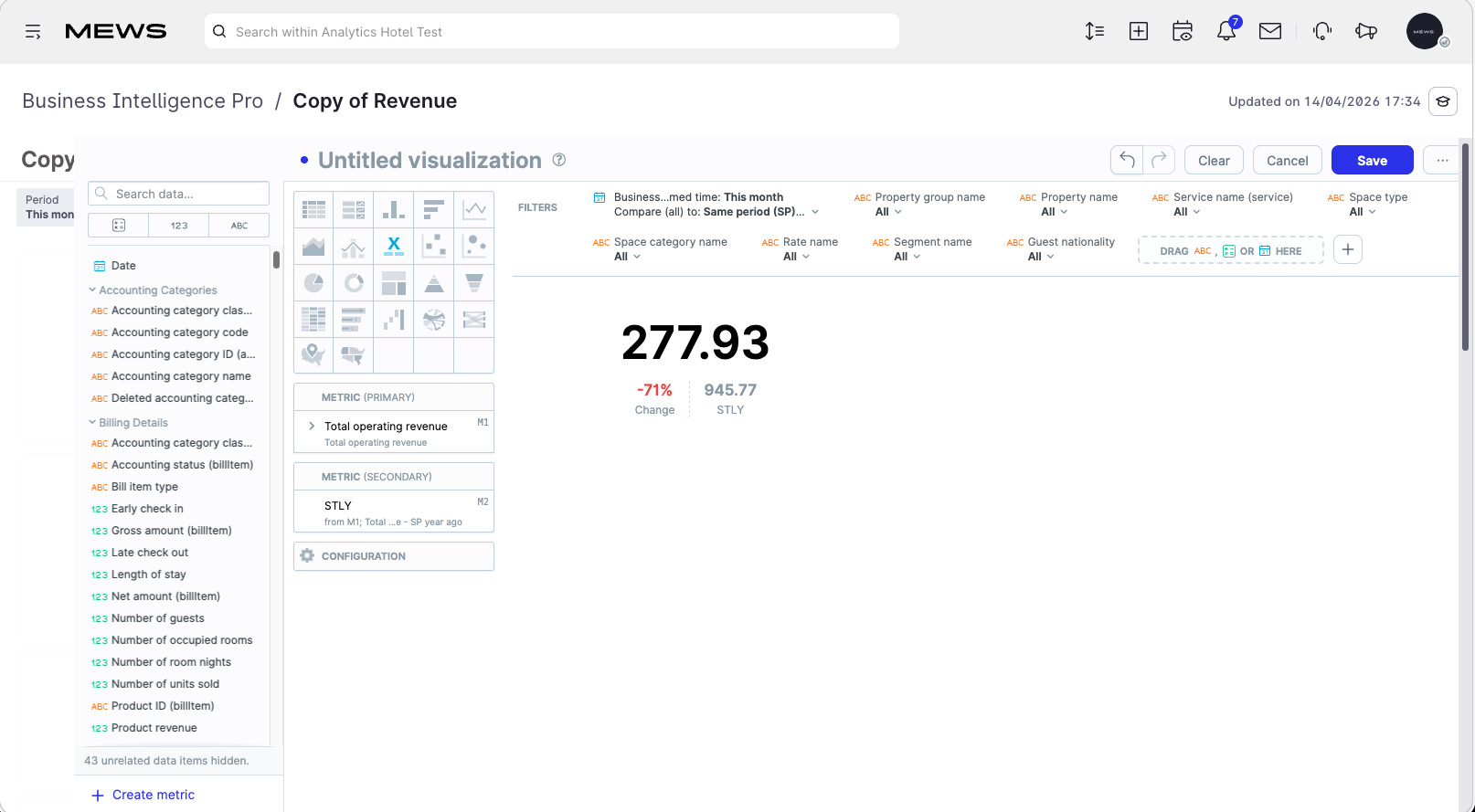Collapse the Accounting Categories group

[153, 290]
